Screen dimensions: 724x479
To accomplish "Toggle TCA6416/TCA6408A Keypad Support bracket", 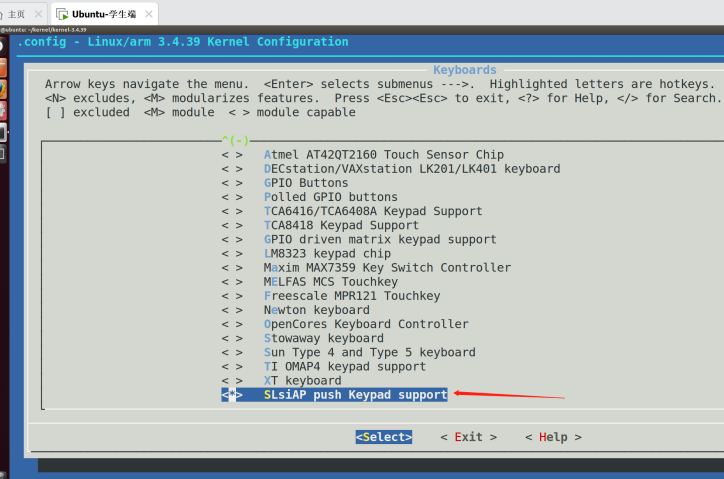I will (x=232, y=211).
